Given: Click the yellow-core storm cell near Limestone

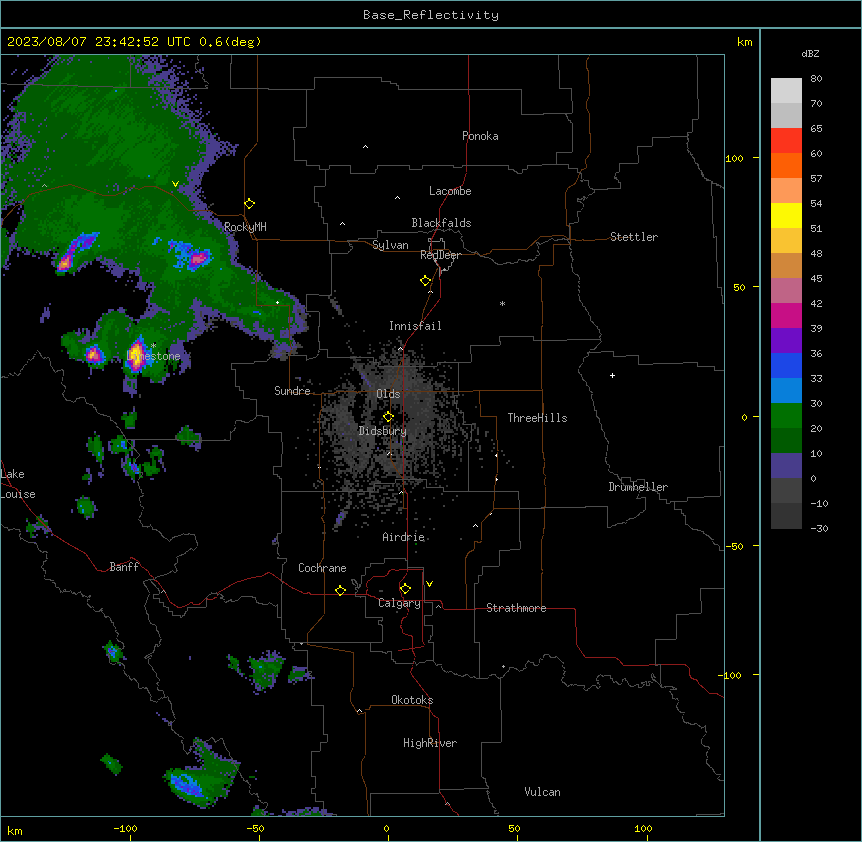Looking at the screenshot, I should click(x=136, y=354).
